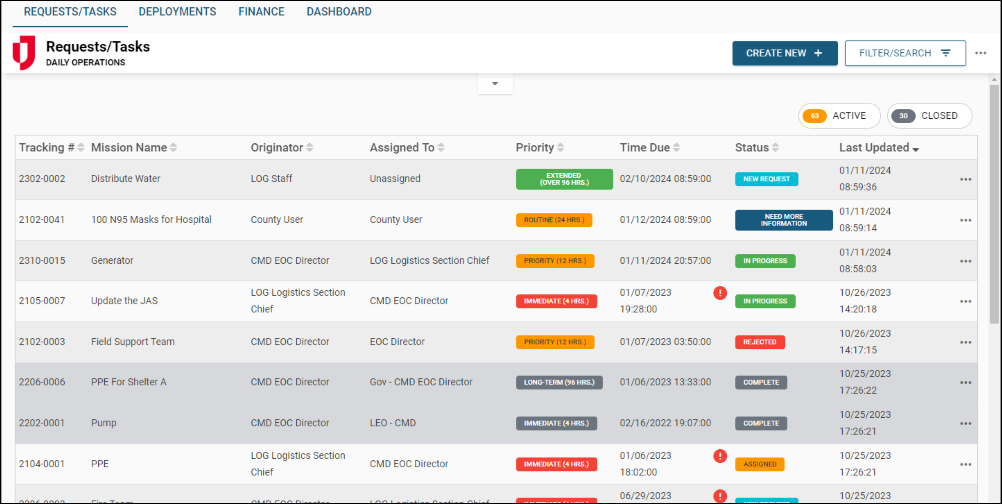The image size is (1002, 504).
Task: Expand the collapsed panel dropdown arrow
Action: [494, 84]
